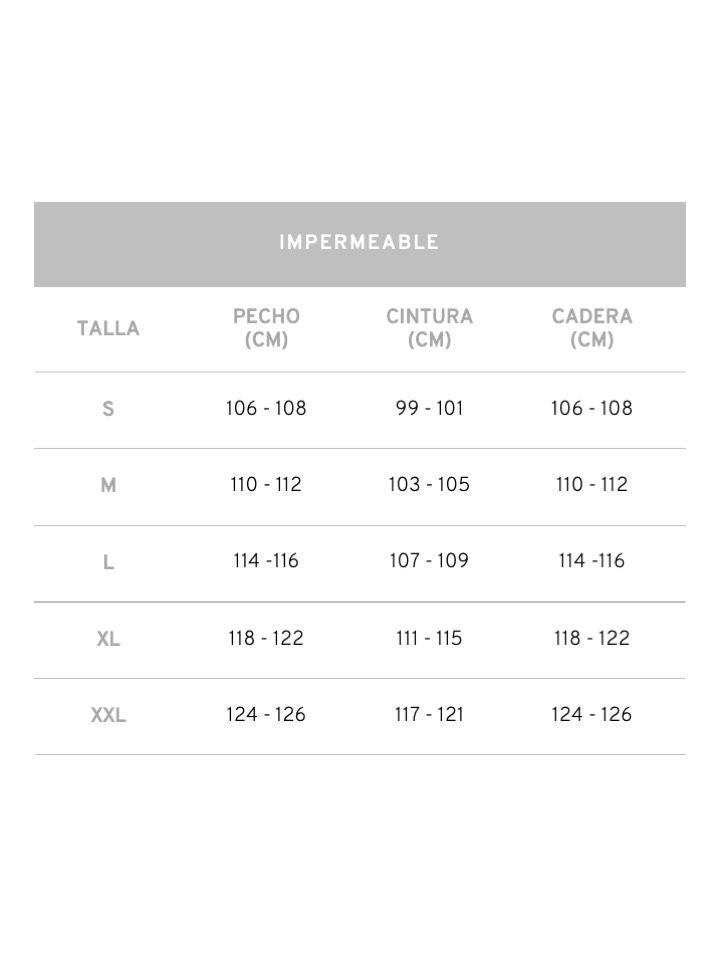Select size XL row label
The width and height of the screenshot is (720, 957).
pos(108,639)
